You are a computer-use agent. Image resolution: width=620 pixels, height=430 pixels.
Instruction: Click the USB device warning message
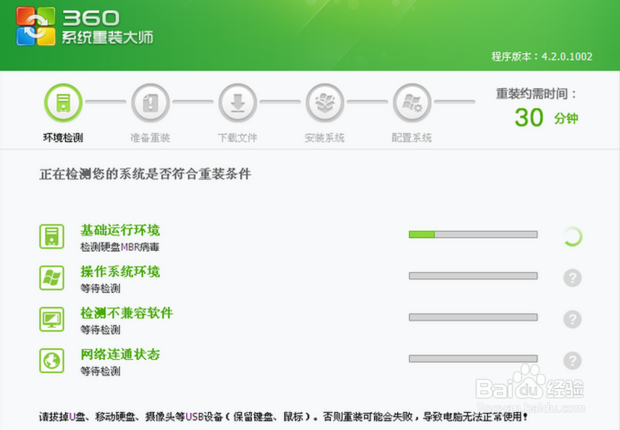pos(283,417)
